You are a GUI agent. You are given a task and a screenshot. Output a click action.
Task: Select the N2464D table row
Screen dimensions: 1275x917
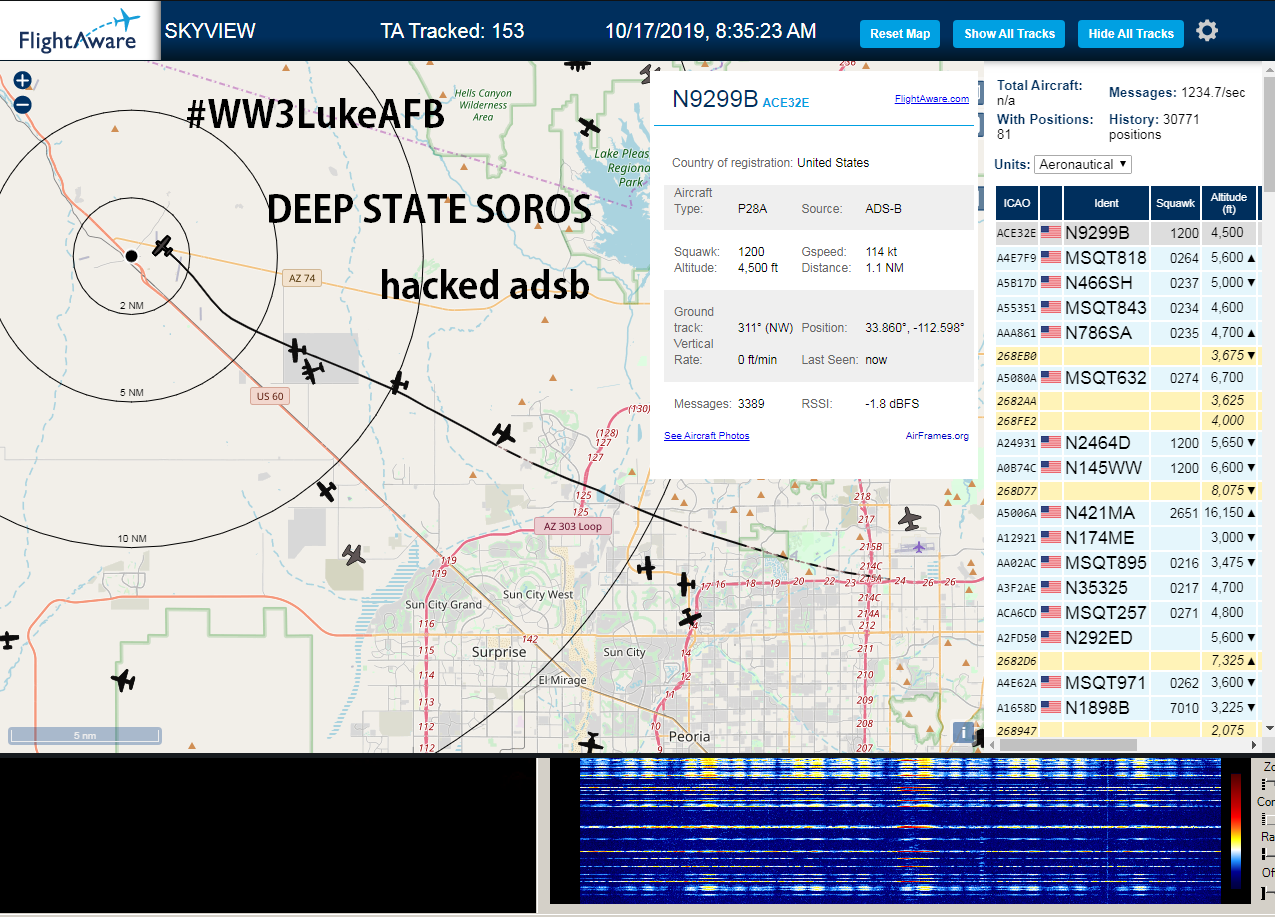(1127, 442)
